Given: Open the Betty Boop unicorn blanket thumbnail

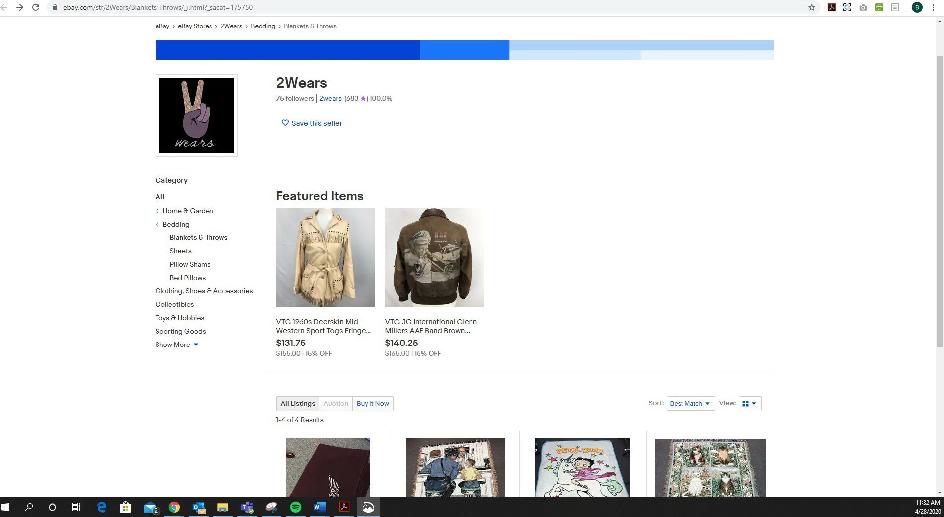Looking at the screenshot, I should coord(582,467).
